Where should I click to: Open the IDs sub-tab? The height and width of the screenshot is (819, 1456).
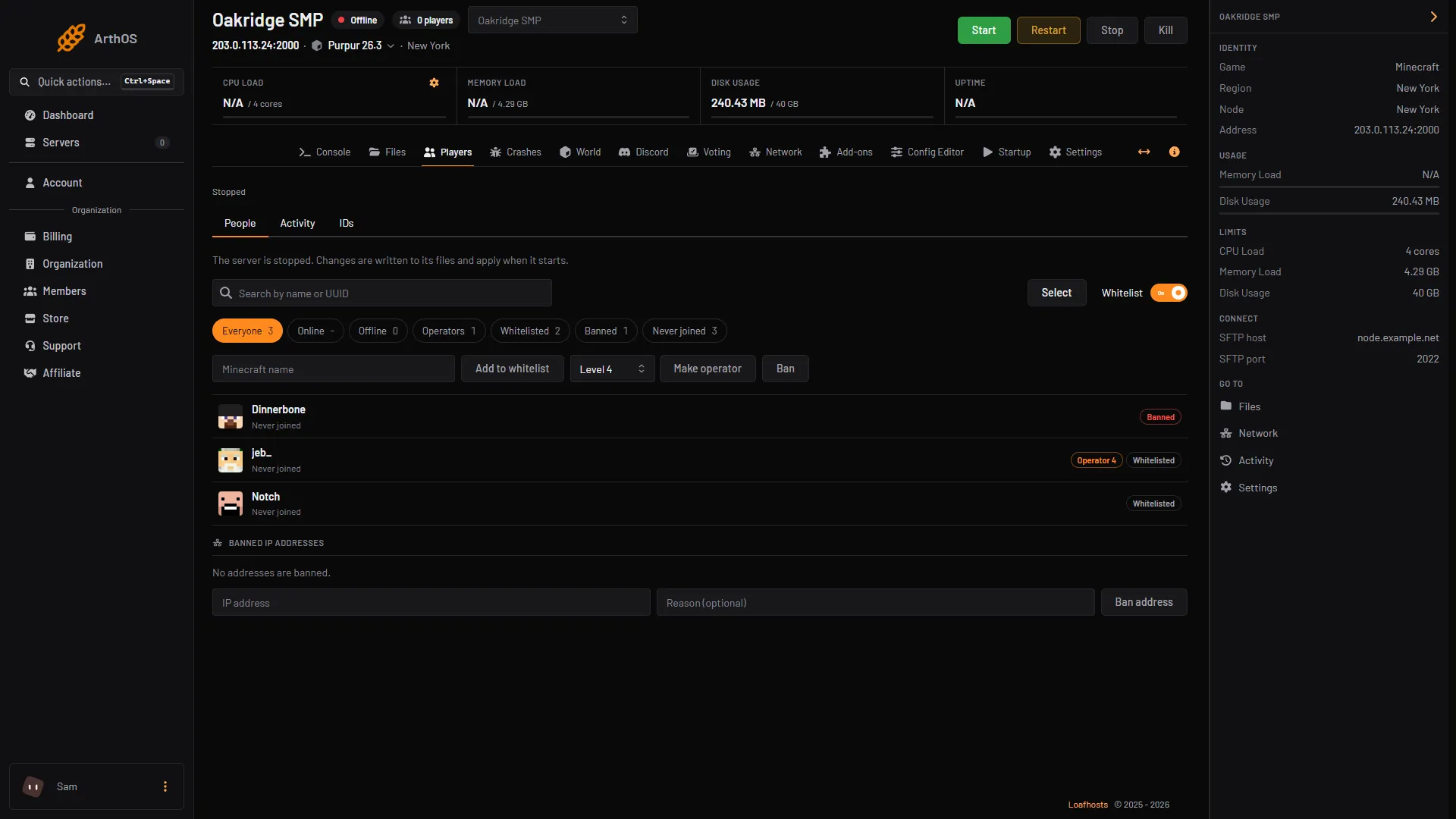[x=347, y=223]
